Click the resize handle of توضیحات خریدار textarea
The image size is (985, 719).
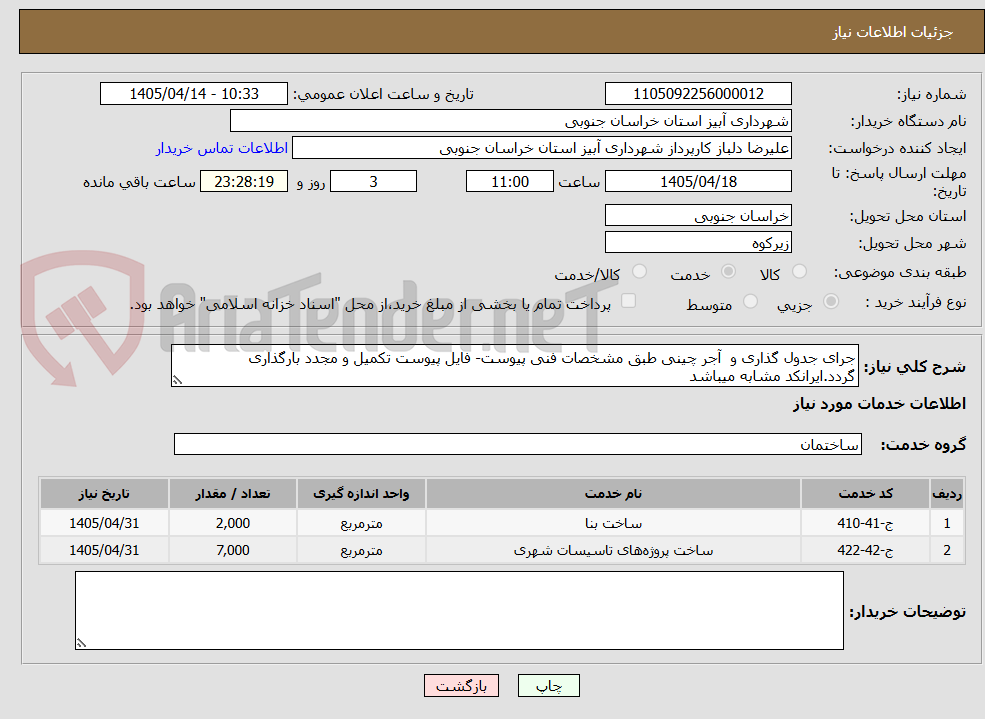[x=81, y=643]
